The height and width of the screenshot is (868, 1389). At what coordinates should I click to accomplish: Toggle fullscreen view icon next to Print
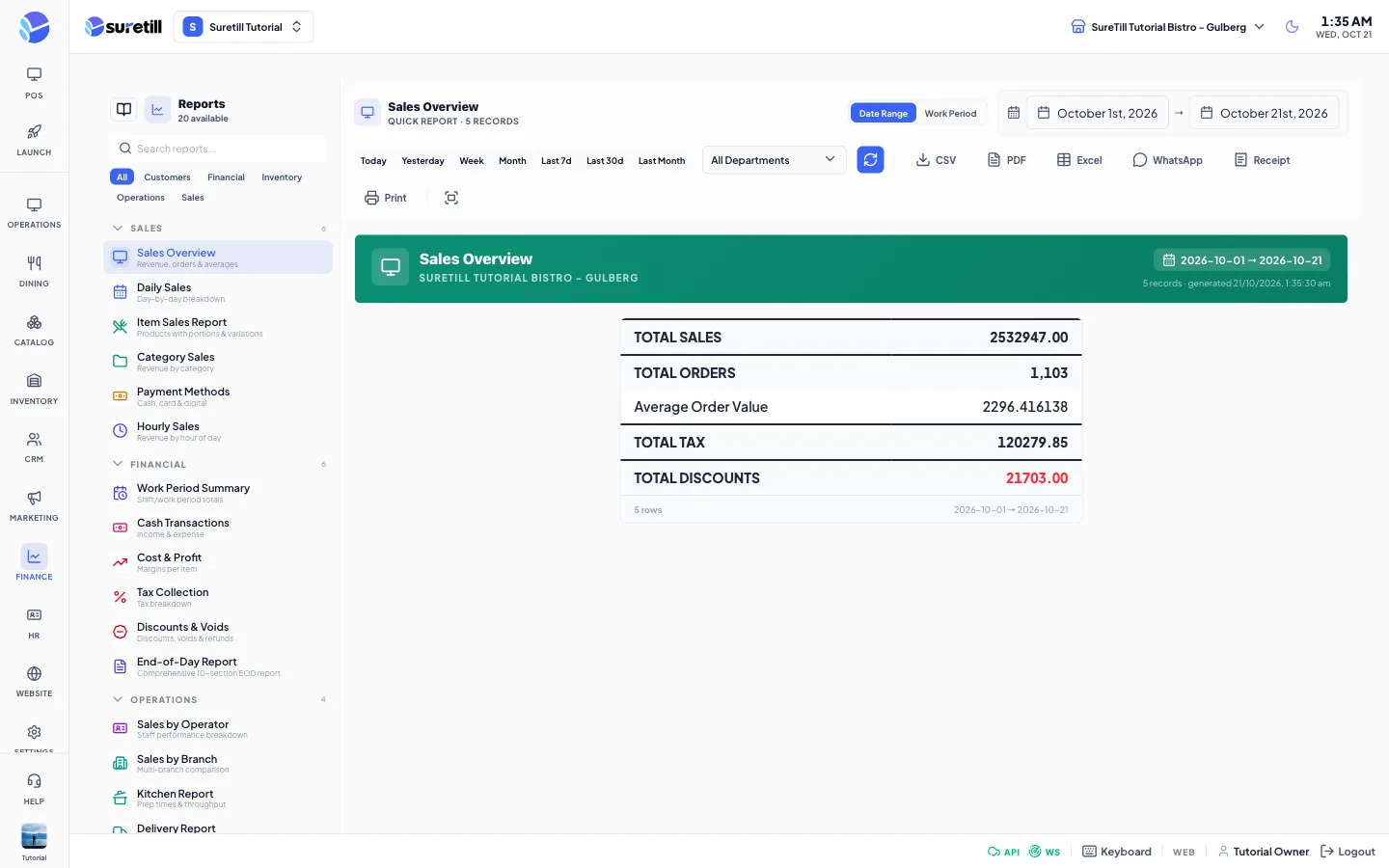click(x=451, y=198)
